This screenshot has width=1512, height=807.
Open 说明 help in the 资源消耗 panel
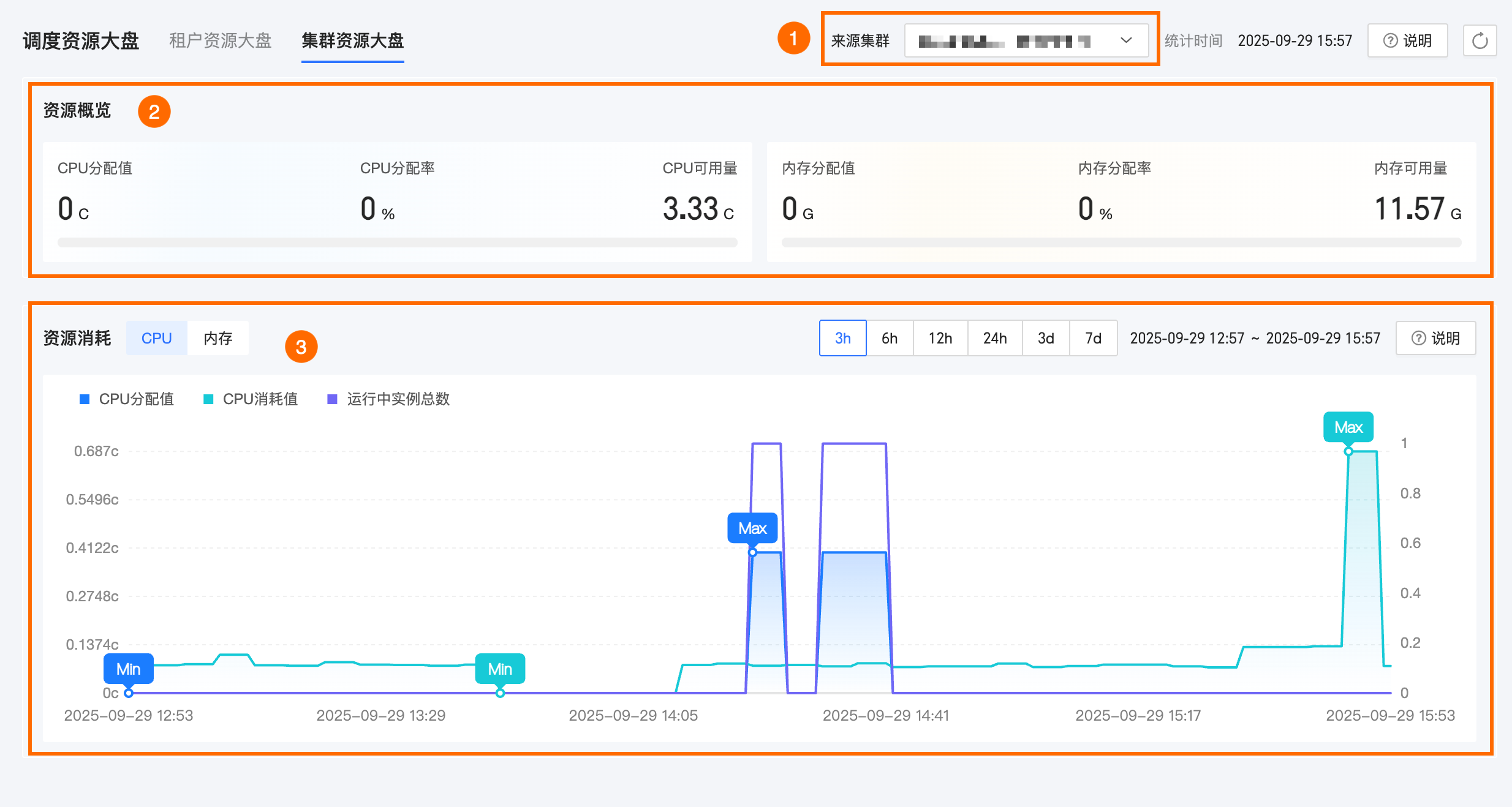[1435, 338]
